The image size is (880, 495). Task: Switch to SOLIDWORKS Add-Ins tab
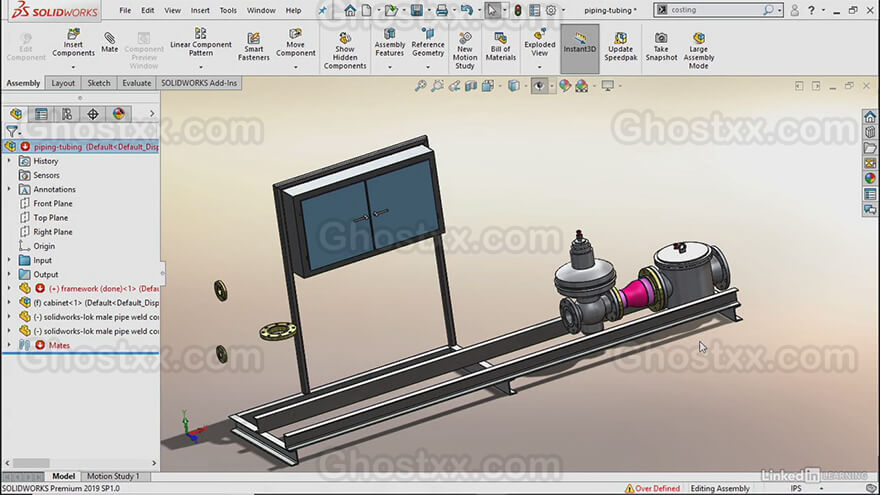click(199, 83)
